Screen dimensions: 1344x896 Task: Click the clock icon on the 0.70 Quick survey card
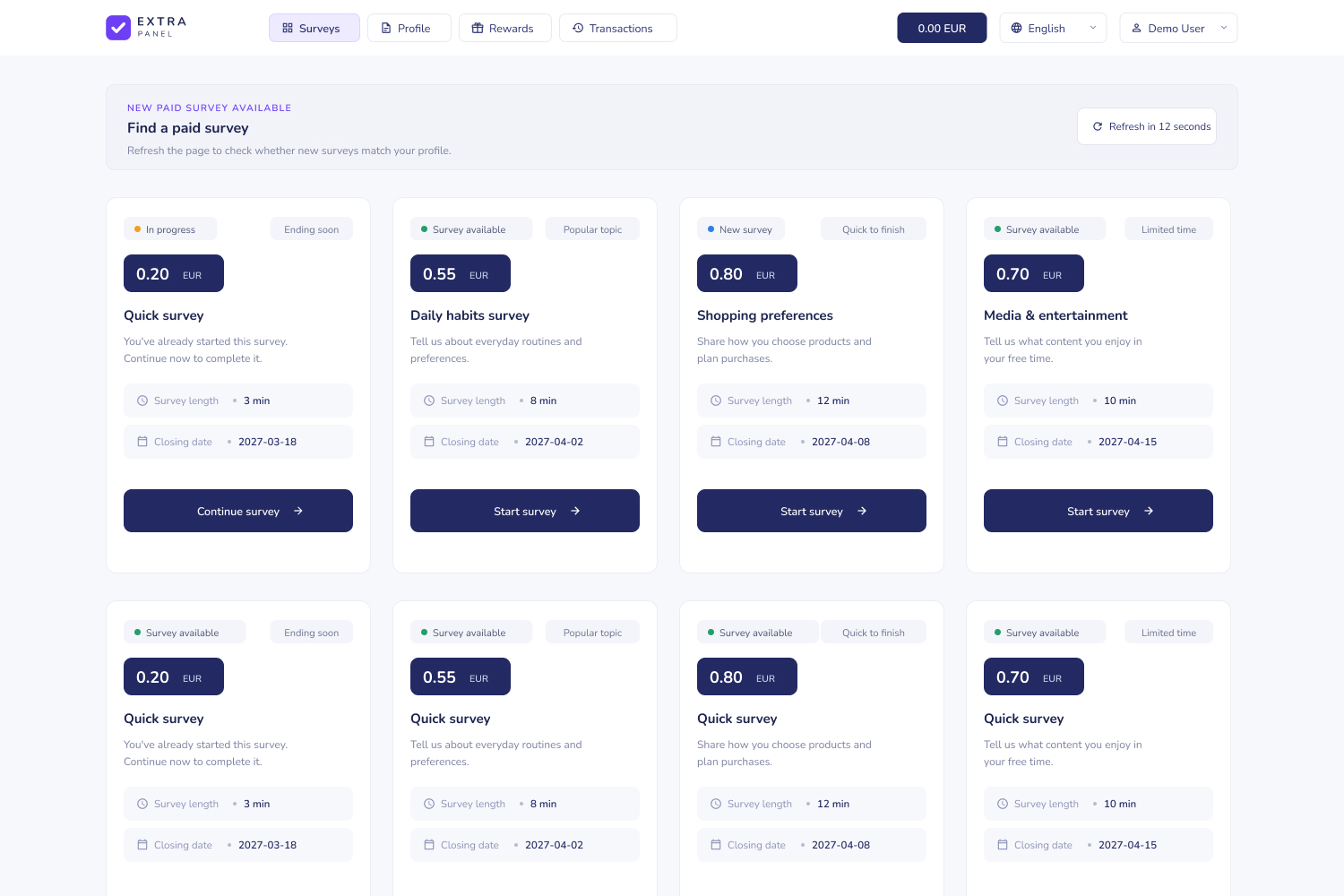point(1003,804)
